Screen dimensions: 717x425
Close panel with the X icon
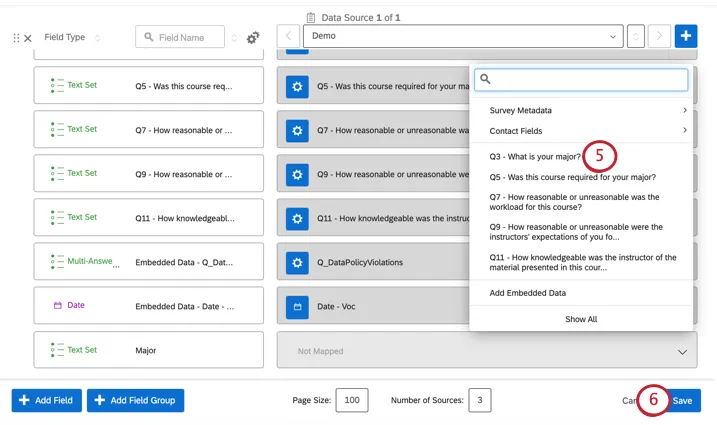point(28,38)
